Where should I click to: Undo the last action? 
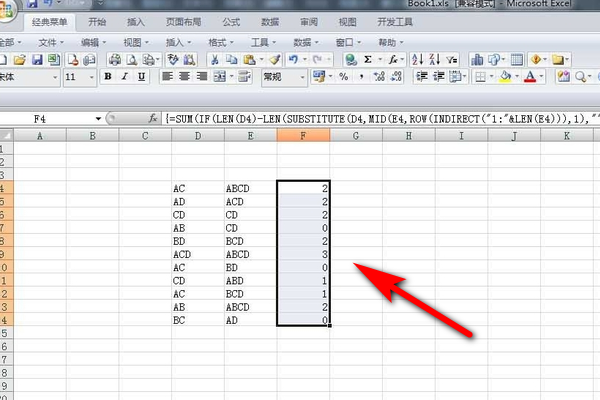pos(293,60)
